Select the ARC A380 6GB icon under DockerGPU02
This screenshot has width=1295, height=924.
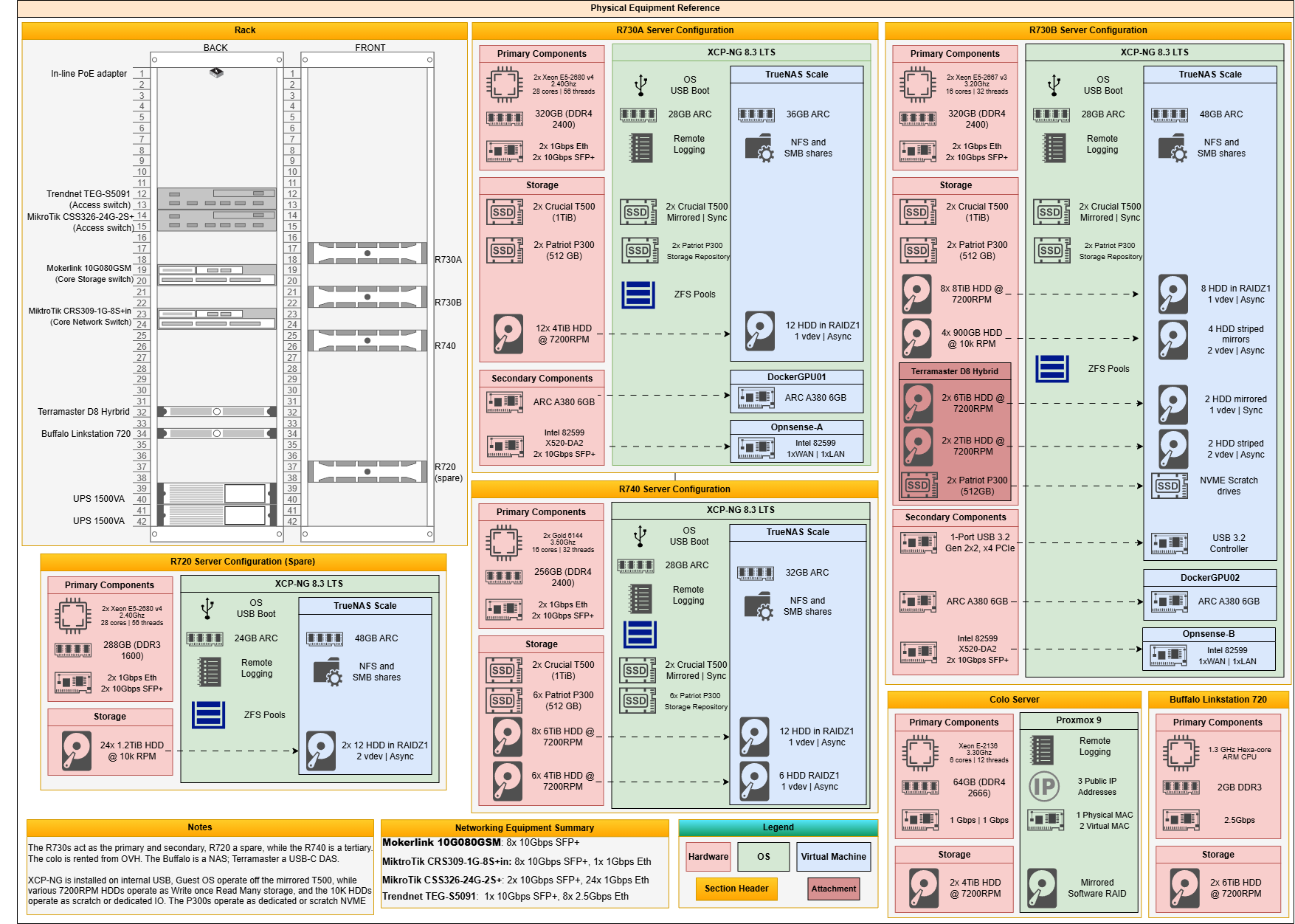pyautogui.click(x=1170, y=601)
